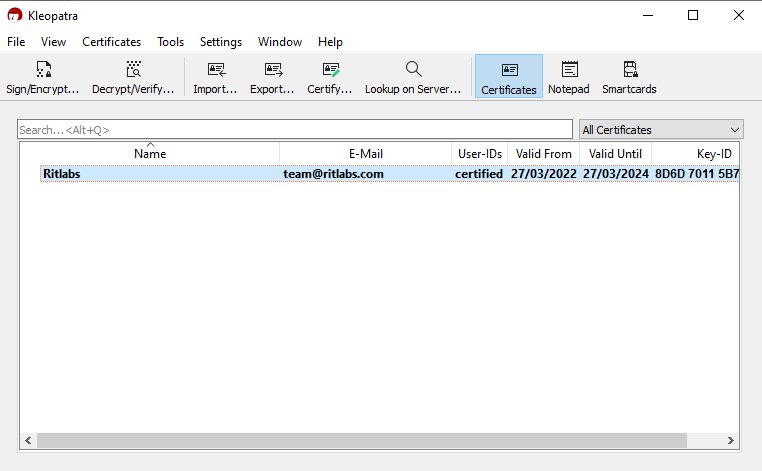This screenshot has width=762, height=471.
Task: Open the Sign/Encrypt tool
Action: 43,77
